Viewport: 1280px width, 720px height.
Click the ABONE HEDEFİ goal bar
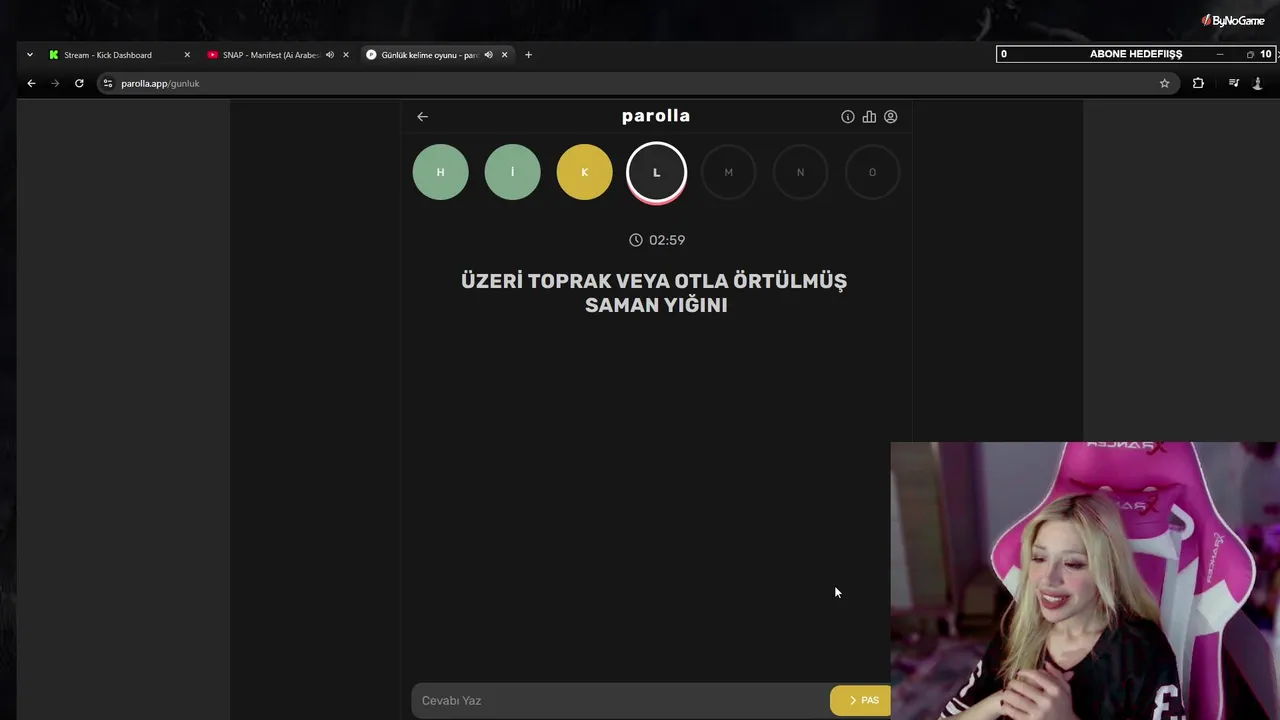click(x=1136, y=54)
